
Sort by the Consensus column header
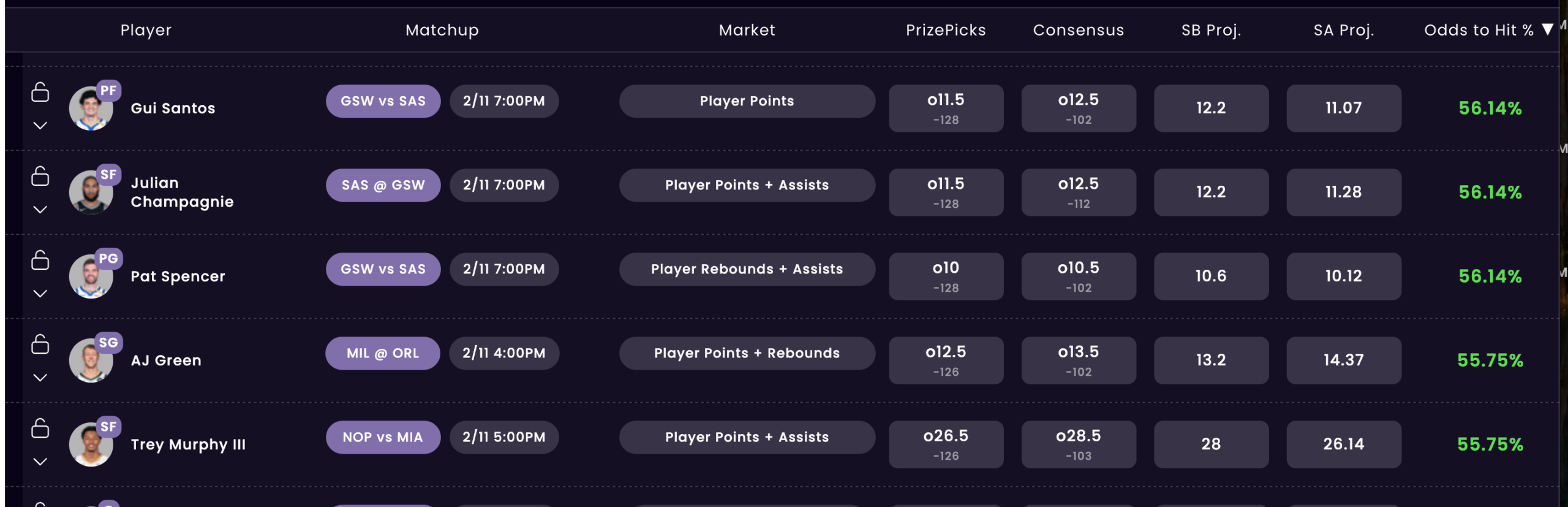tap(1078, 30)
